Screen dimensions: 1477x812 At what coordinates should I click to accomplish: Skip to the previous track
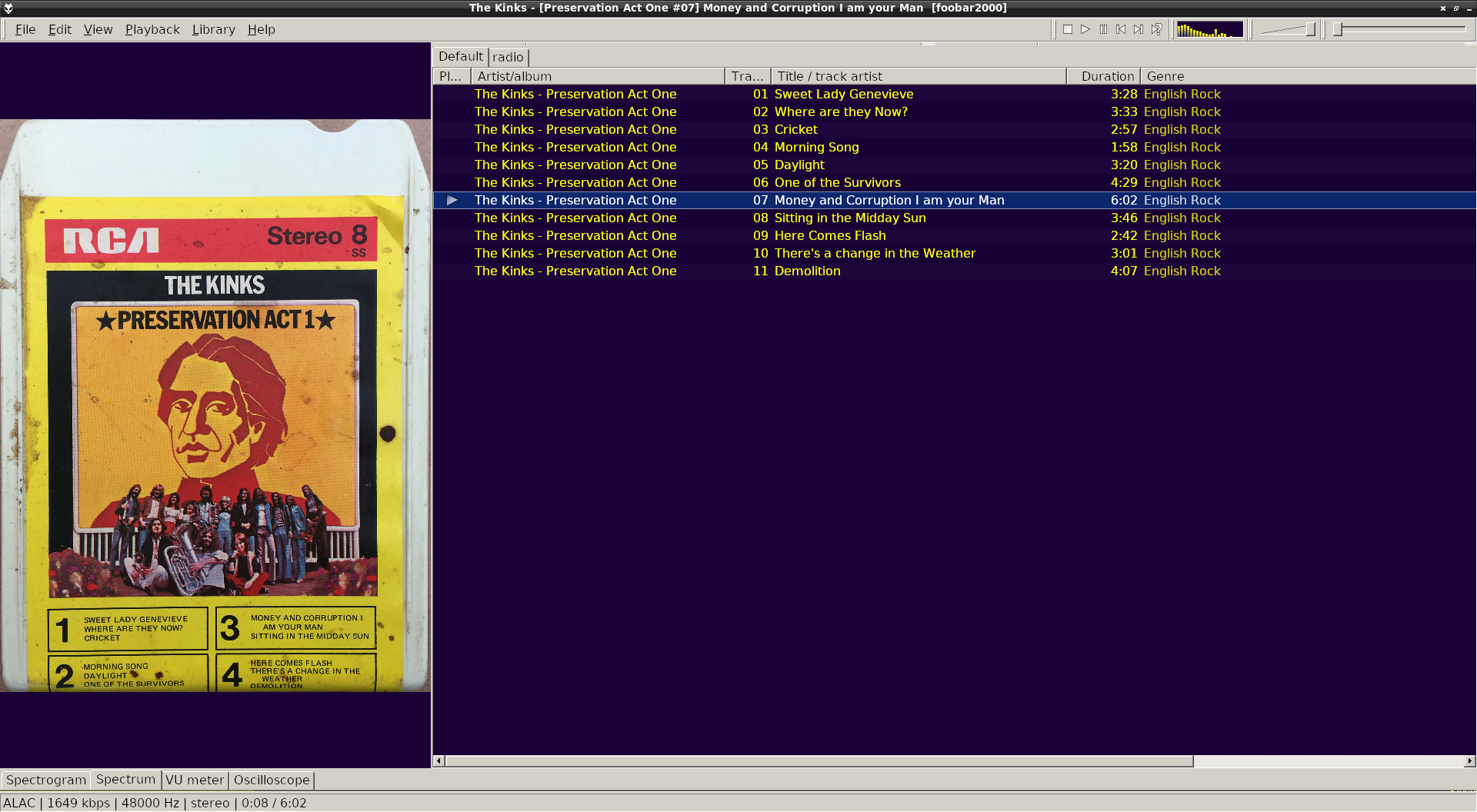pyautogui.click(x=1121, y=29)
